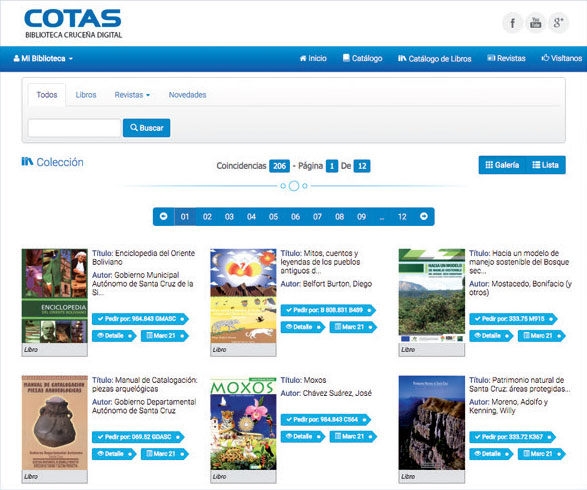Click Pedir por 984.843 C564 tag

click(326, 420)
